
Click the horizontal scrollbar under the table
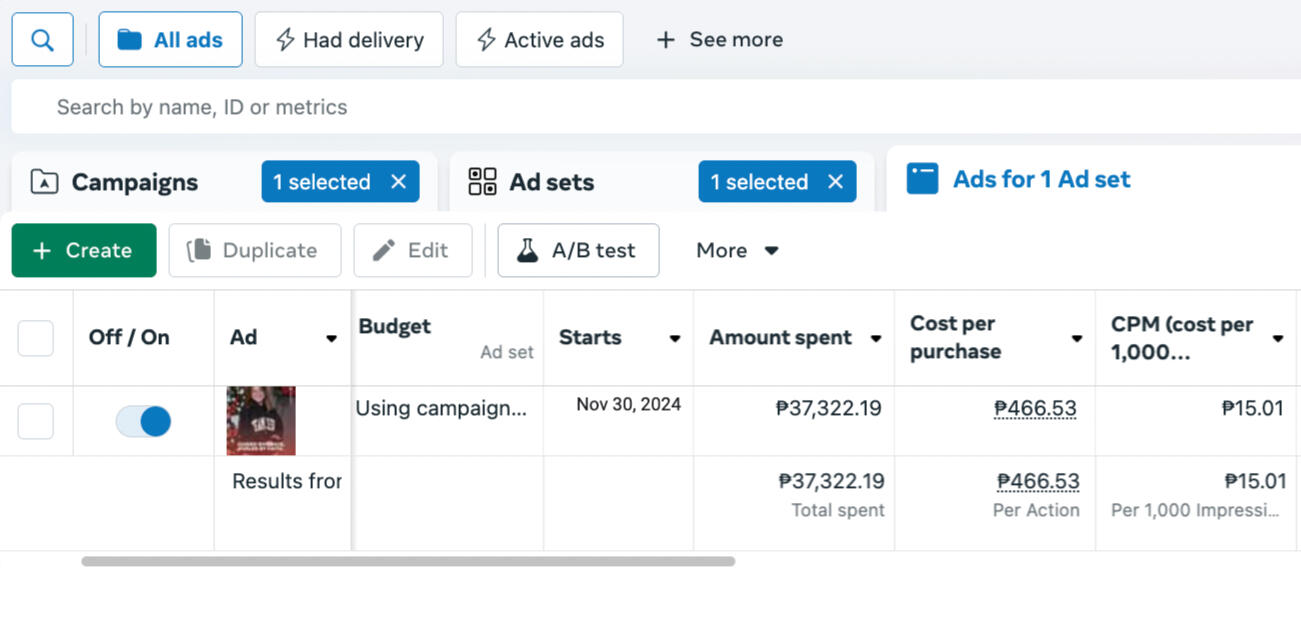[408, 562]
